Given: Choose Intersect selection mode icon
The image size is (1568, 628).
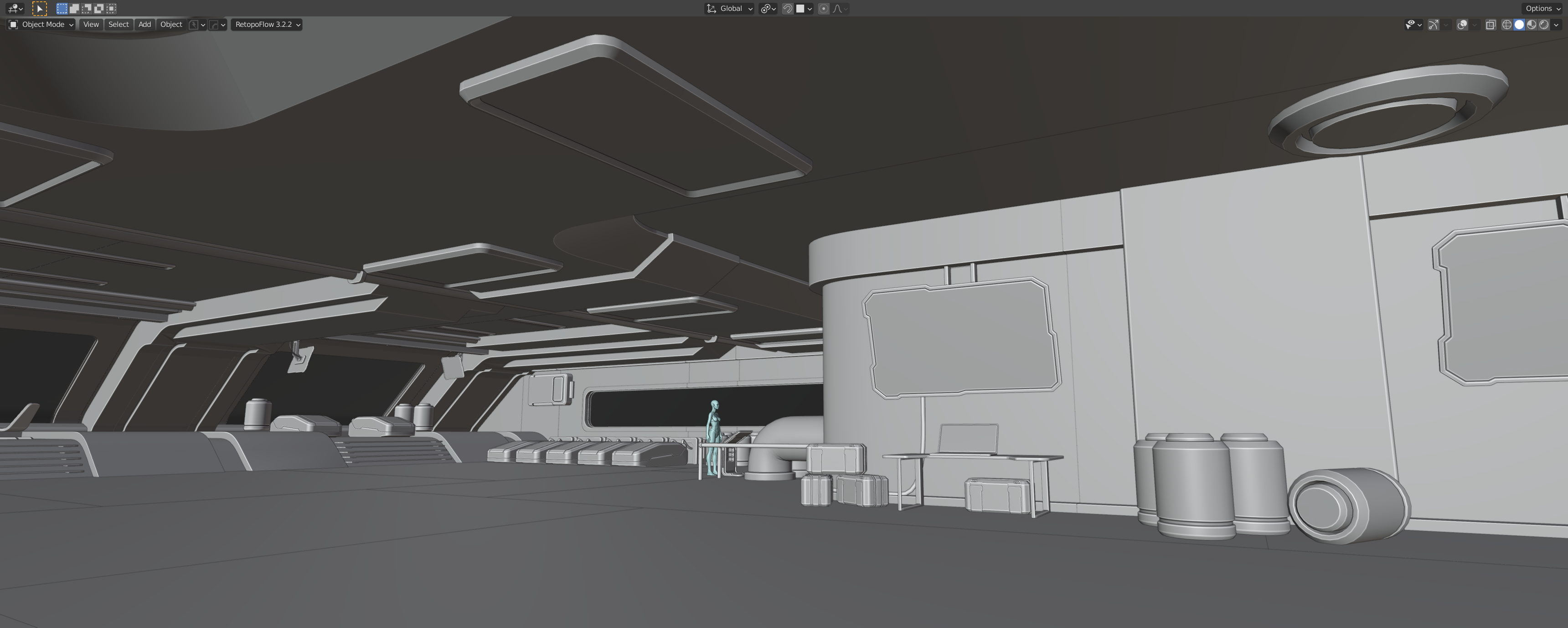Looking at the screenshot, I should pos(111,9).
